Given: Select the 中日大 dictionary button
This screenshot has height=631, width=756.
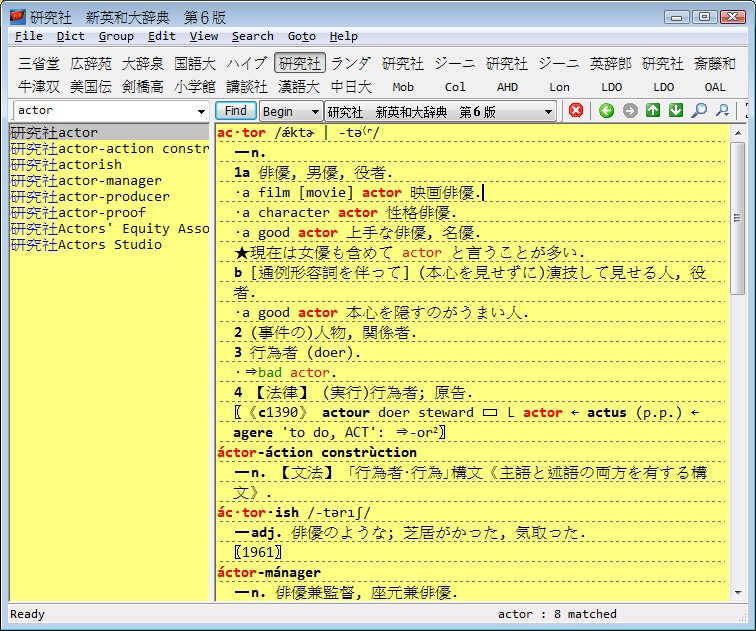Looking at the screenshot, I should click(x=351, y=87).
